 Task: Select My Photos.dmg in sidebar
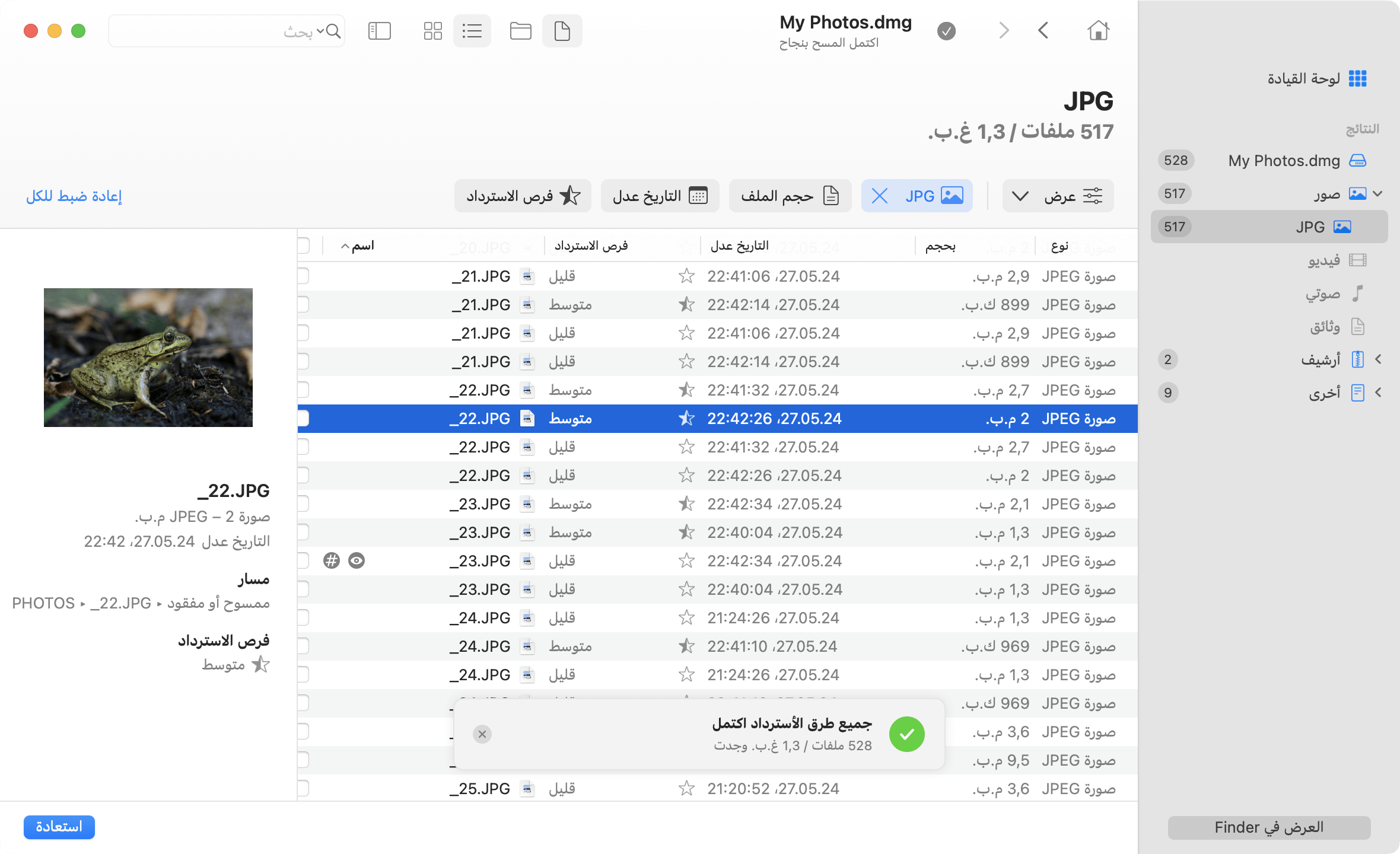click(x=1269, y=160)
